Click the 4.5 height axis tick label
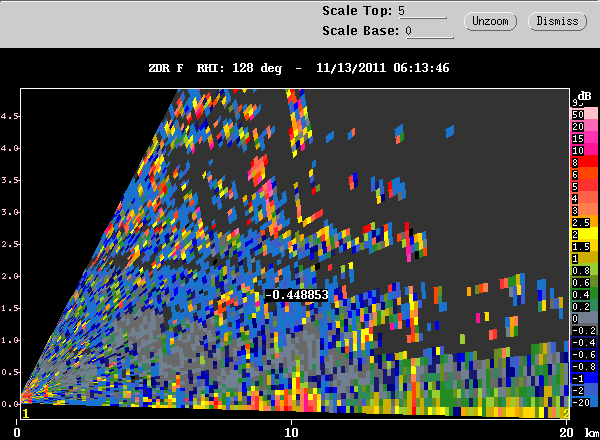 [9, 116]
